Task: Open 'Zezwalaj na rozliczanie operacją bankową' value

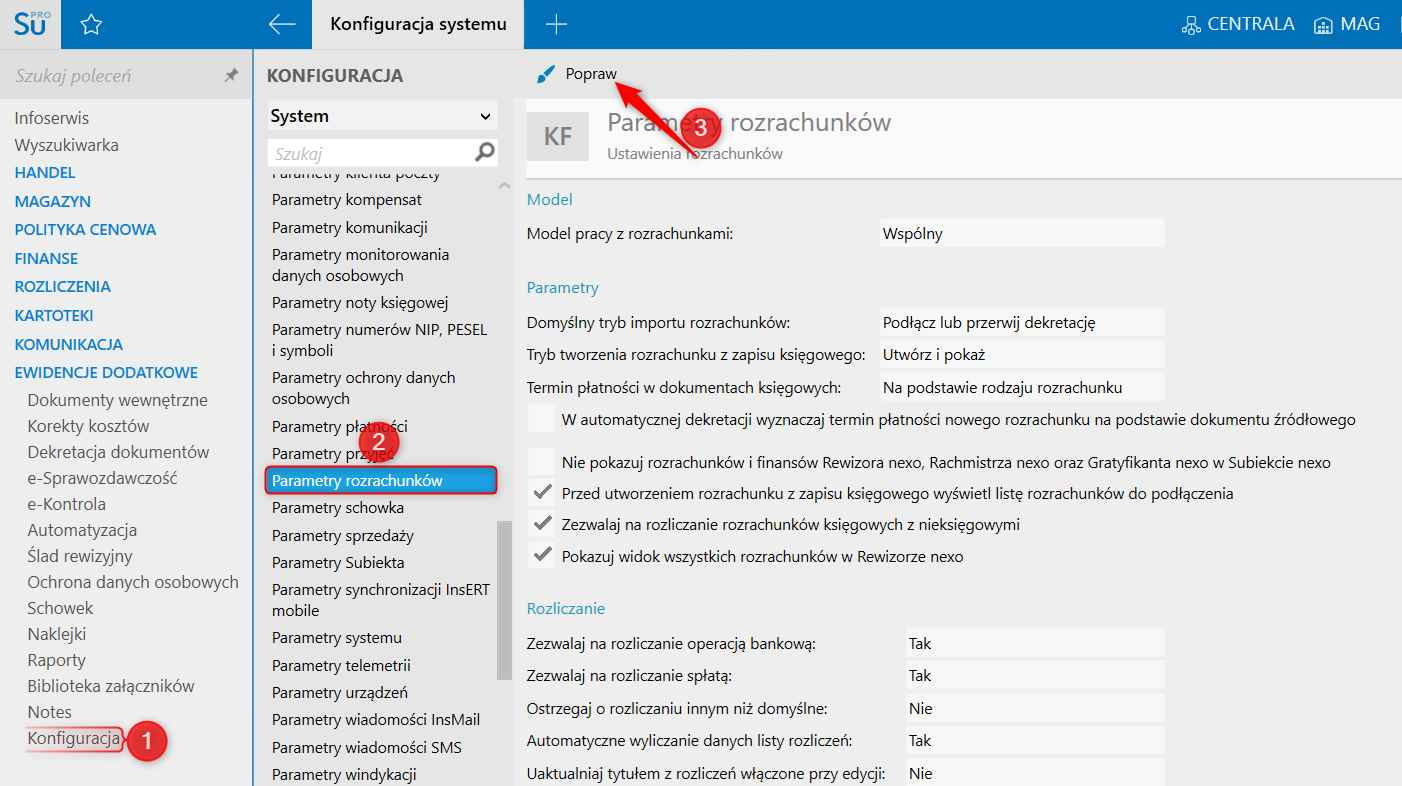Action: coord(1034,643)
